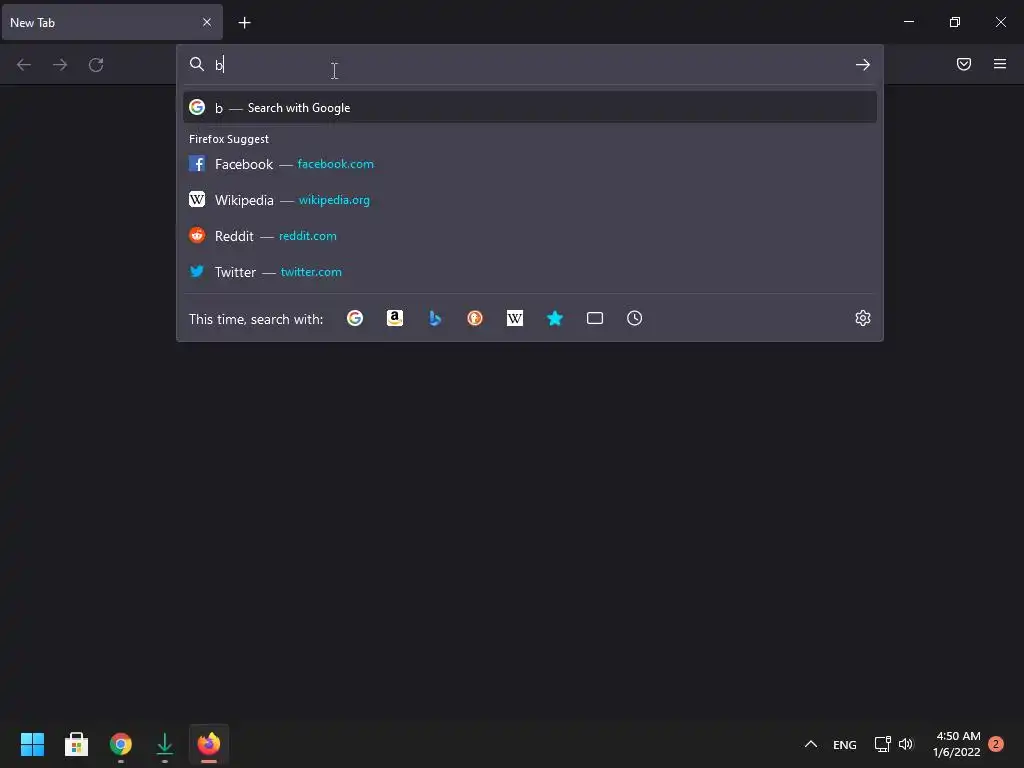Search history via the clock icon

pos(635,318)
